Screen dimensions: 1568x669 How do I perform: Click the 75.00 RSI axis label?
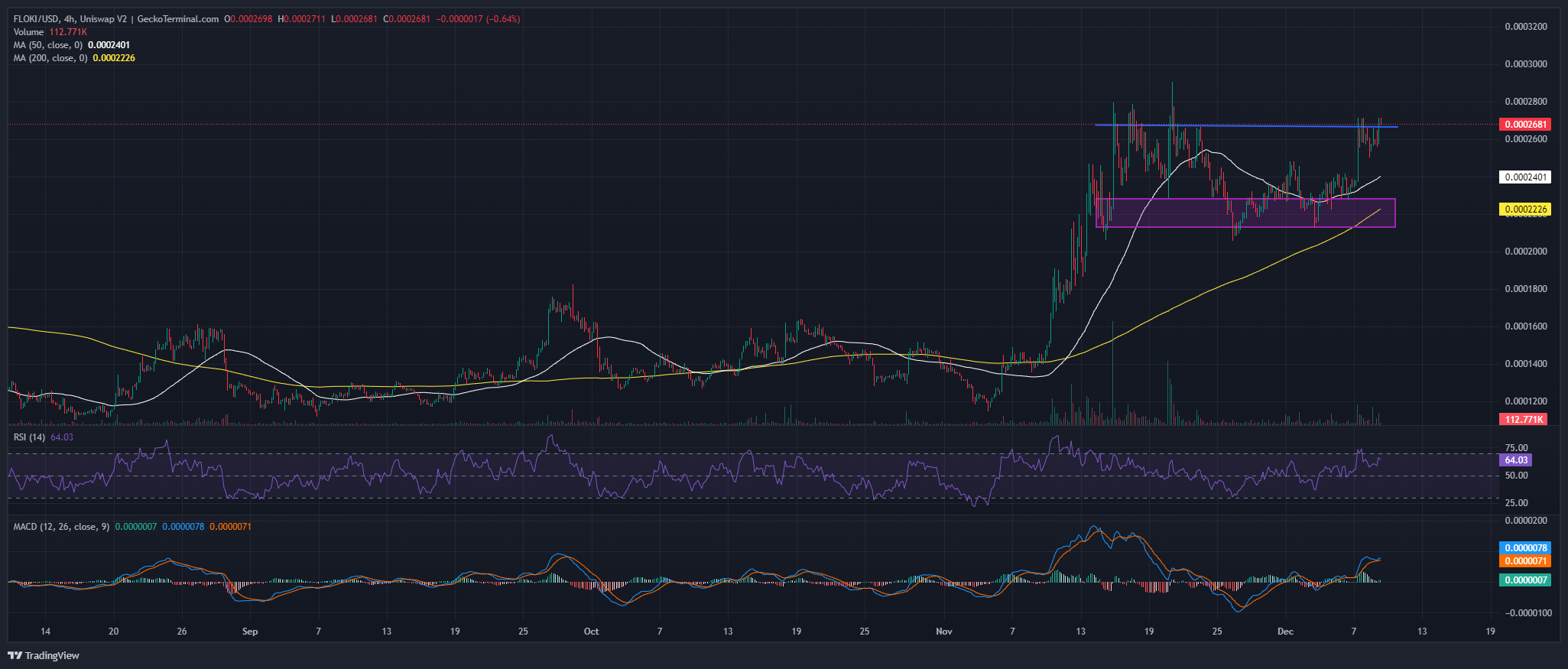[1516, 448]
